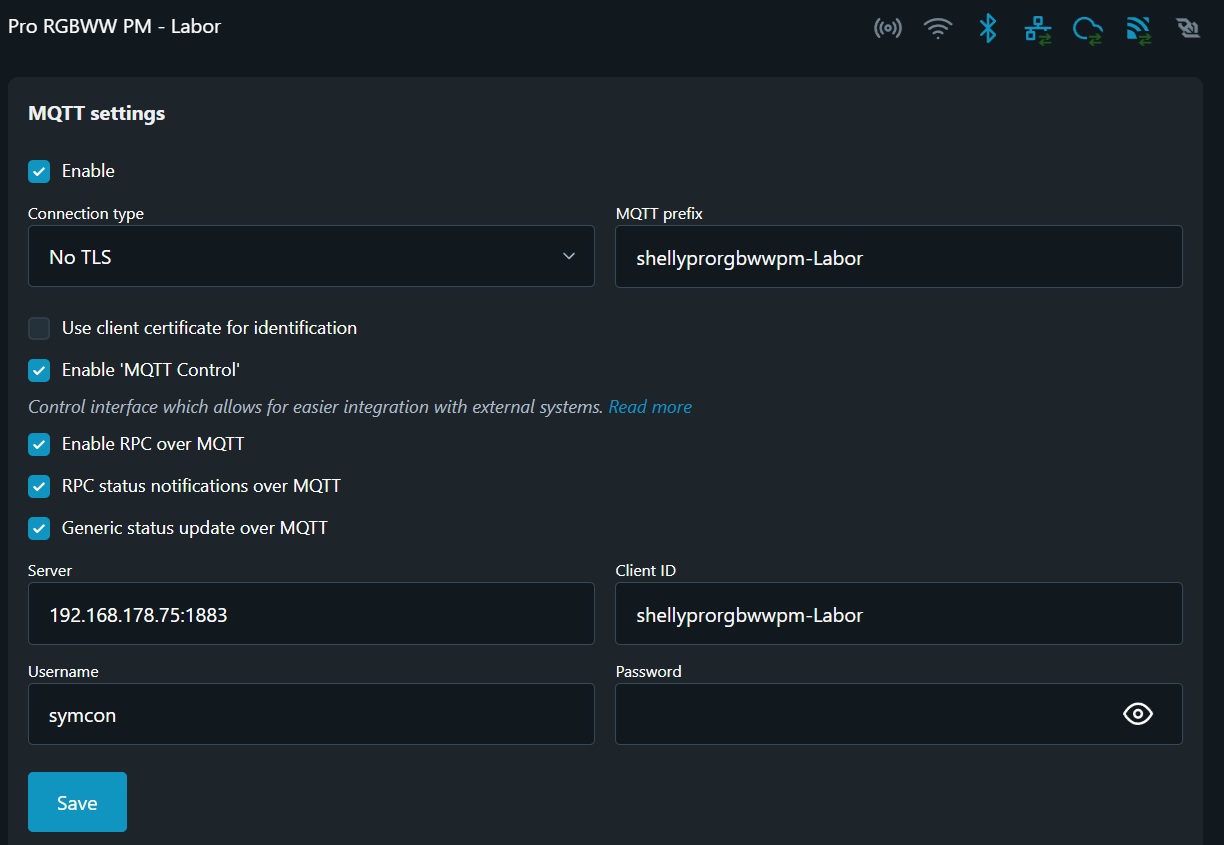
Task: Click the MQTT prefix input field
Action: 899,256
